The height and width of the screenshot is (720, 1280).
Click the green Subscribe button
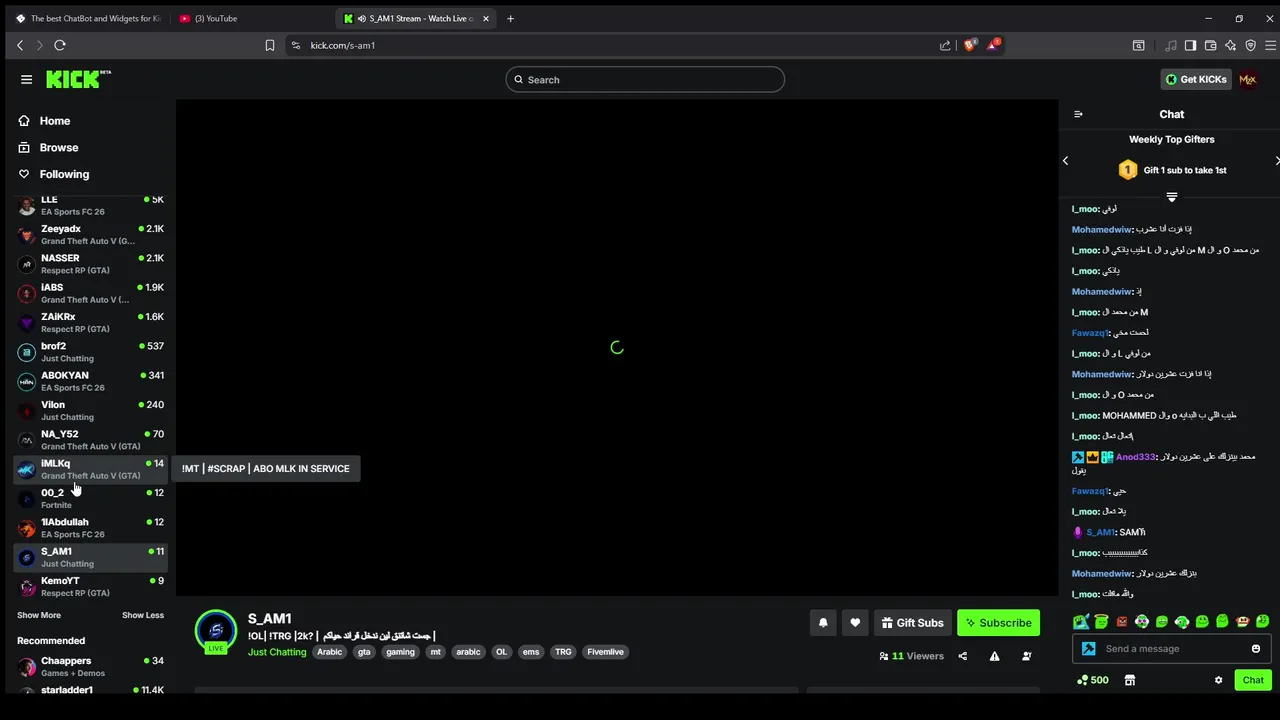pyautogui.click(x=998, y=622)
